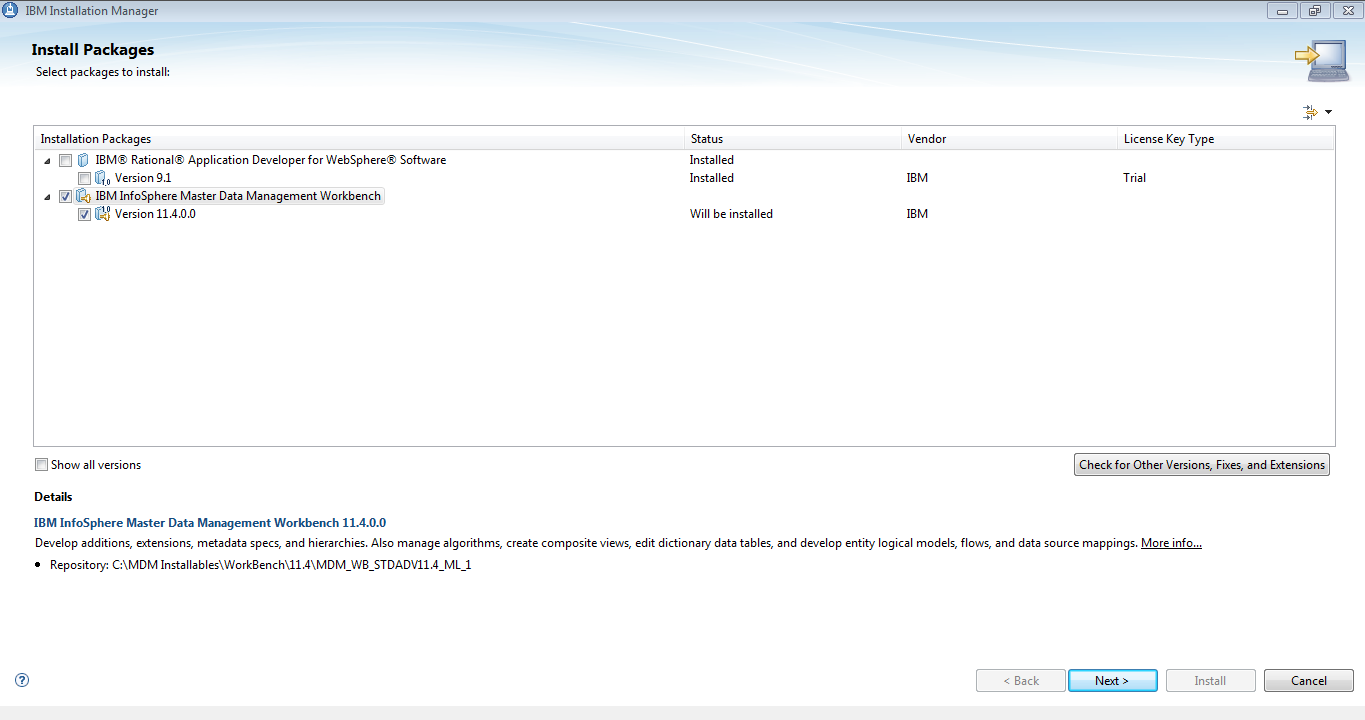
Task: Check the Rational Application Developer checkbox
Action: tap(65, 160)
